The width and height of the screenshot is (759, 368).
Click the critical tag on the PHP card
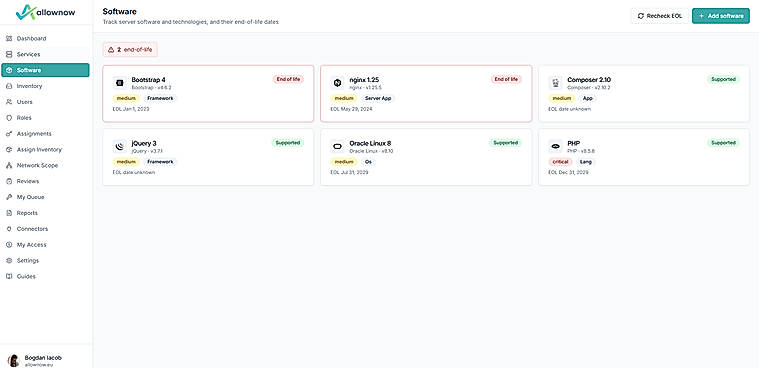pos(562,162)
